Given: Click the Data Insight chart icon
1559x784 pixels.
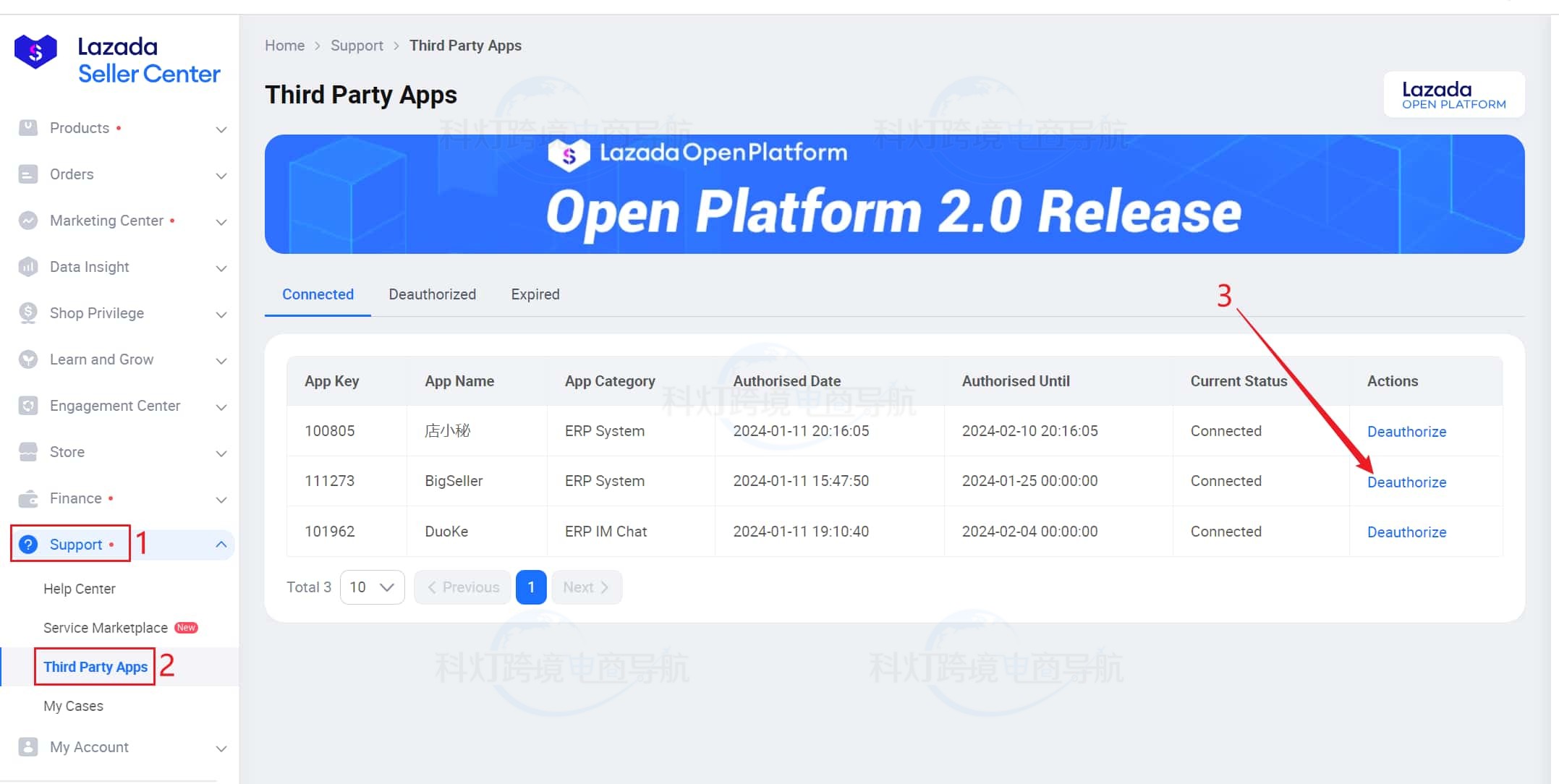Looking at the screenshot, I should click(x=27, y=267).
